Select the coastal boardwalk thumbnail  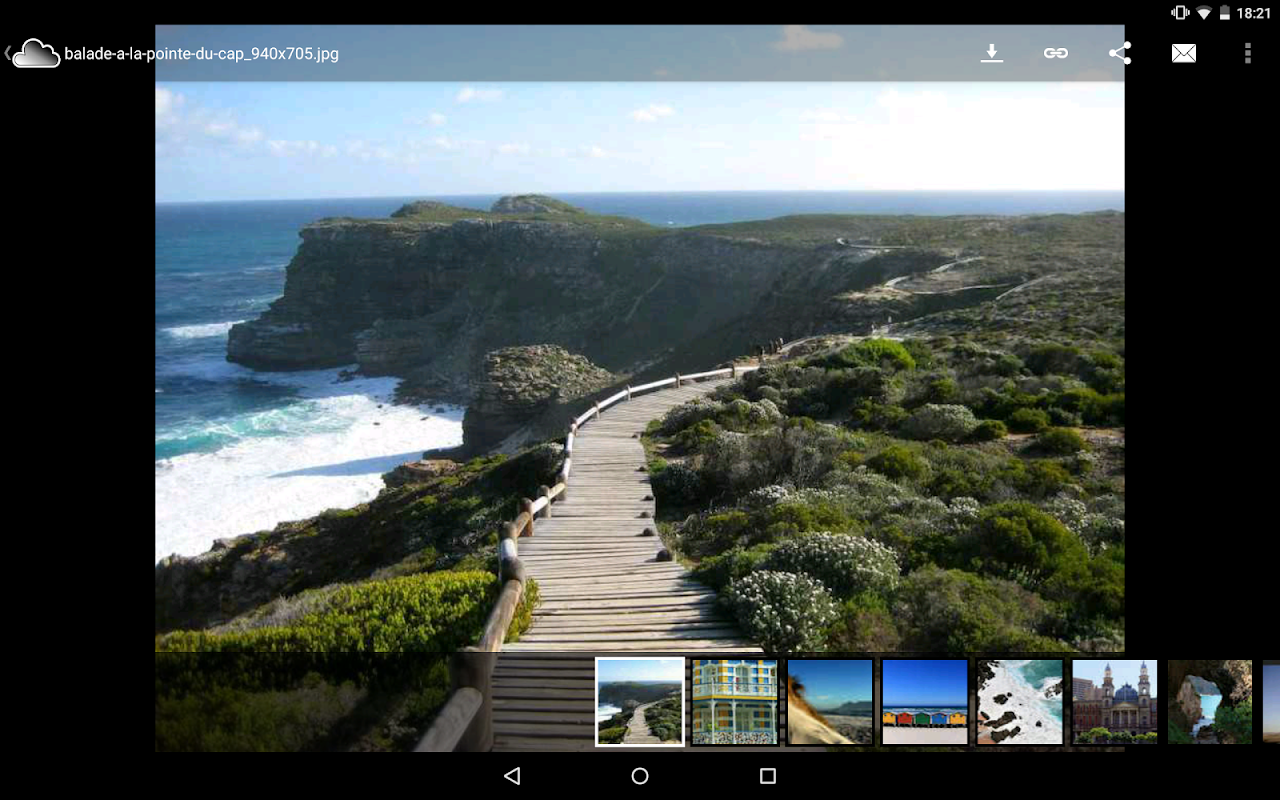[x=640, y=701]
